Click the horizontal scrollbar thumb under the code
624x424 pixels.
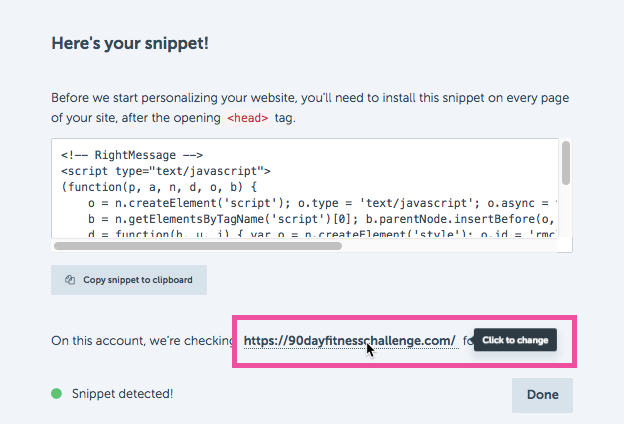198,246
